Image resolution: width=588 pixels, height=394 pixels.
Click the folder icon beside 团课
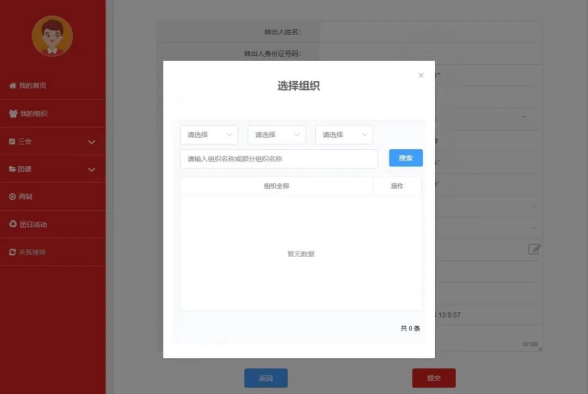(x=12, y=169)
